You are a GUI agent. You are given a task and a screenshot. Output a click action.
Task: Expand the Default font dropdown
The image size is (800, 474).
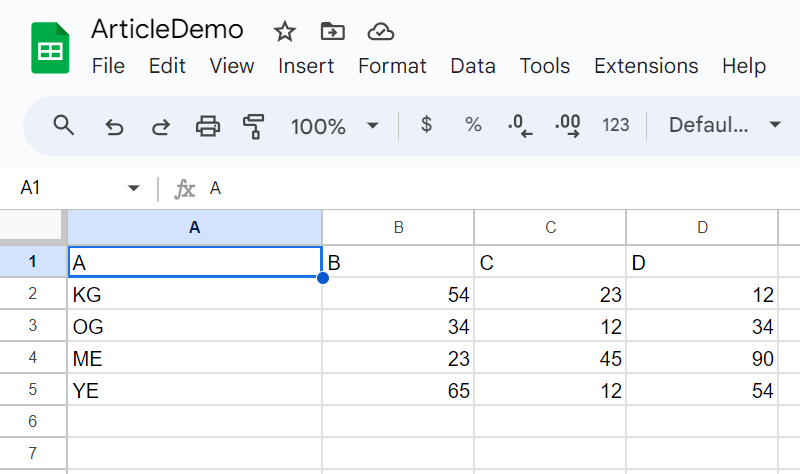pos(724,125)
